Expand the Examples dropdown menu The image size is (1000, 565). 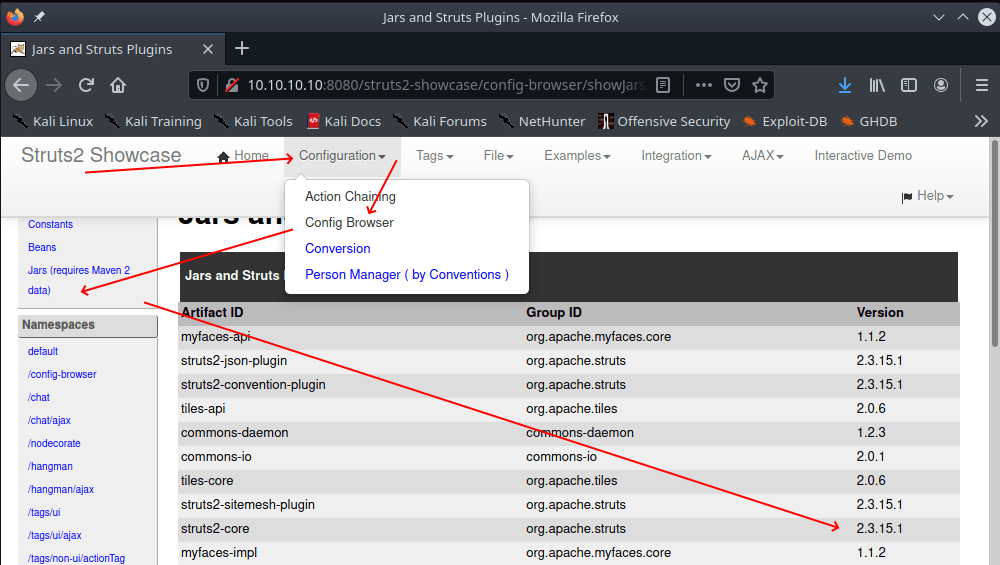[577, 155]
